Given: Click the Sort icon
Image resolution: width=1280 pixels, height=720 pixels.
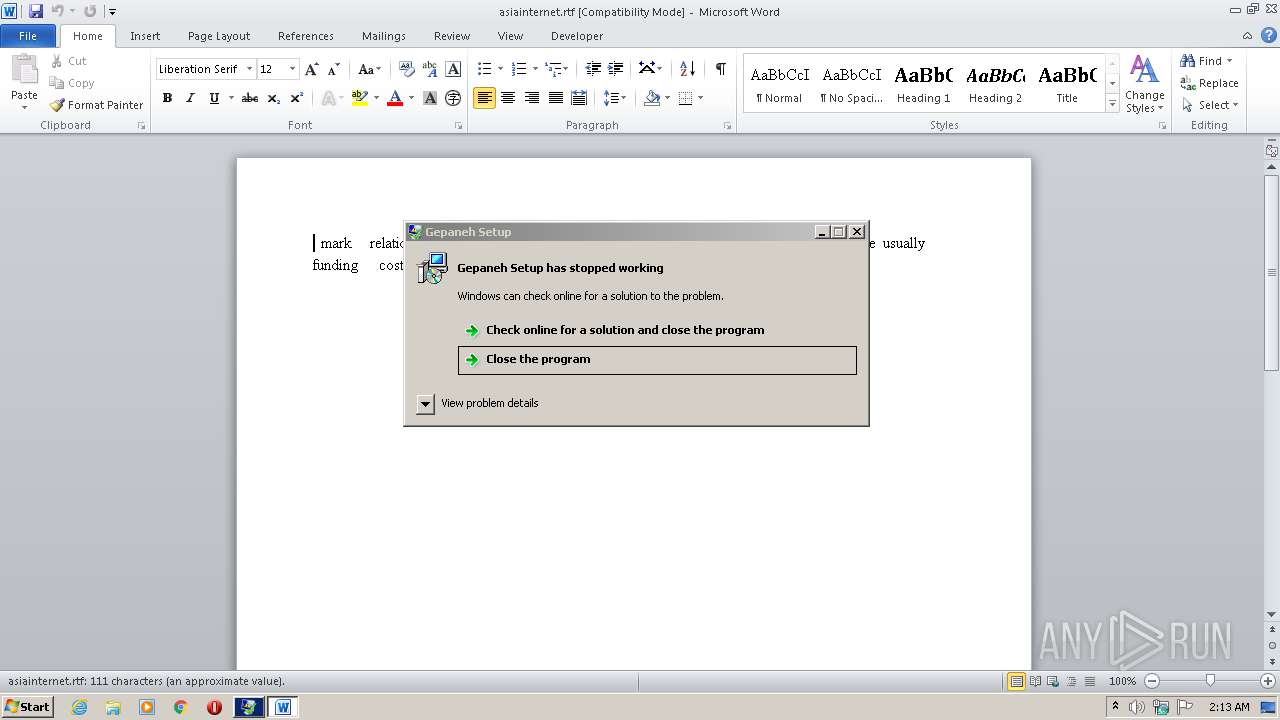Looking at the screenshot, I should click(x=687, y=69).
